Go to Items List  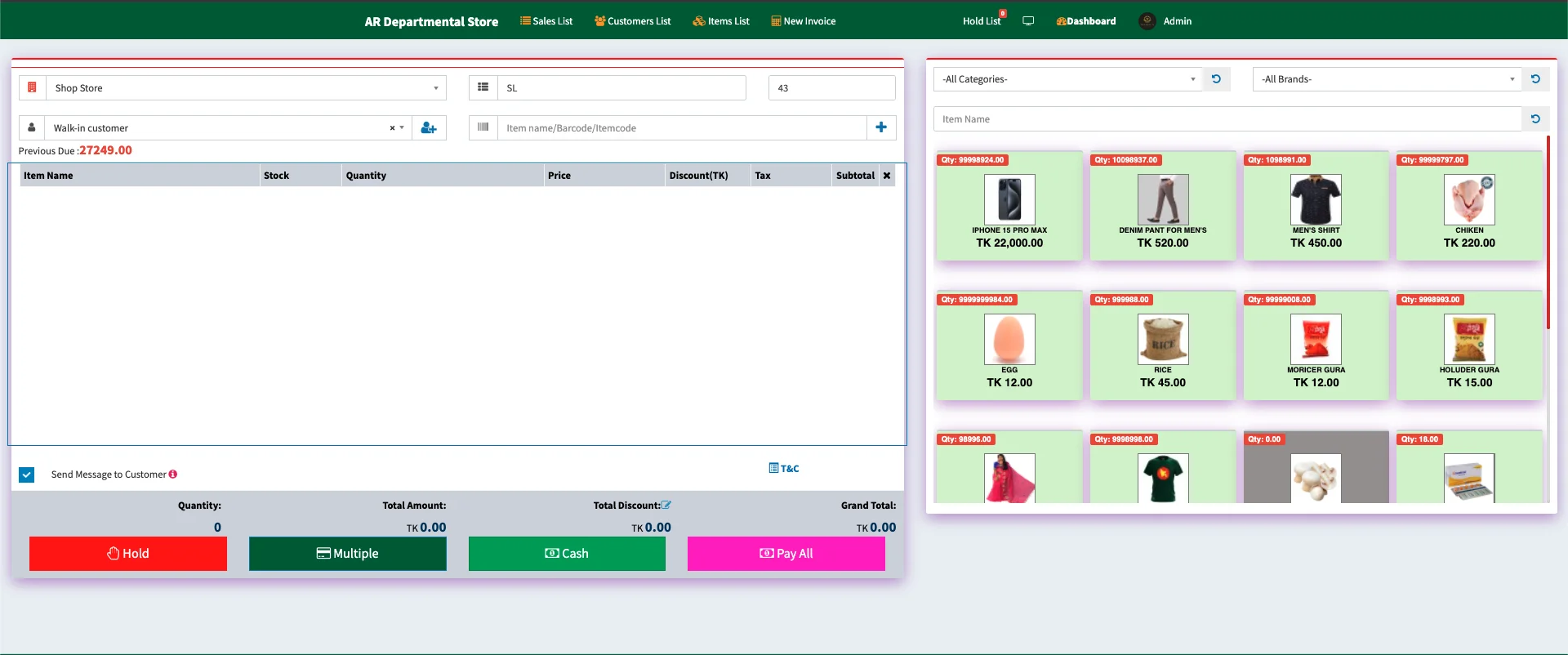tap(721, 21)
